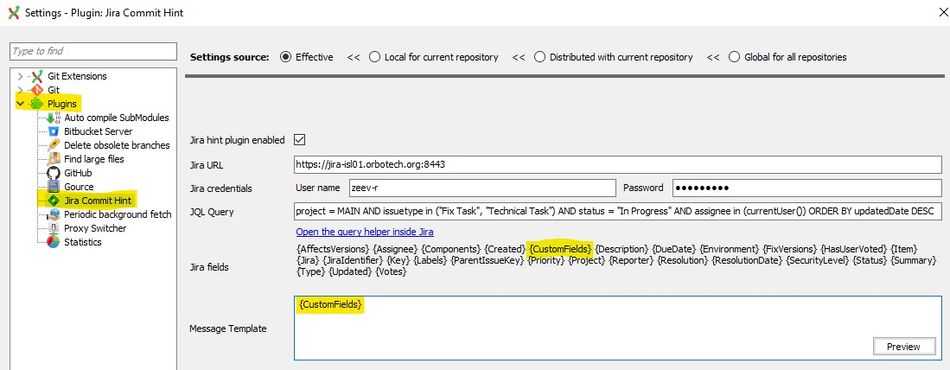Click the Delete obsolete branches icon
The height and width of the screenshot is (370, 950).
54,145
